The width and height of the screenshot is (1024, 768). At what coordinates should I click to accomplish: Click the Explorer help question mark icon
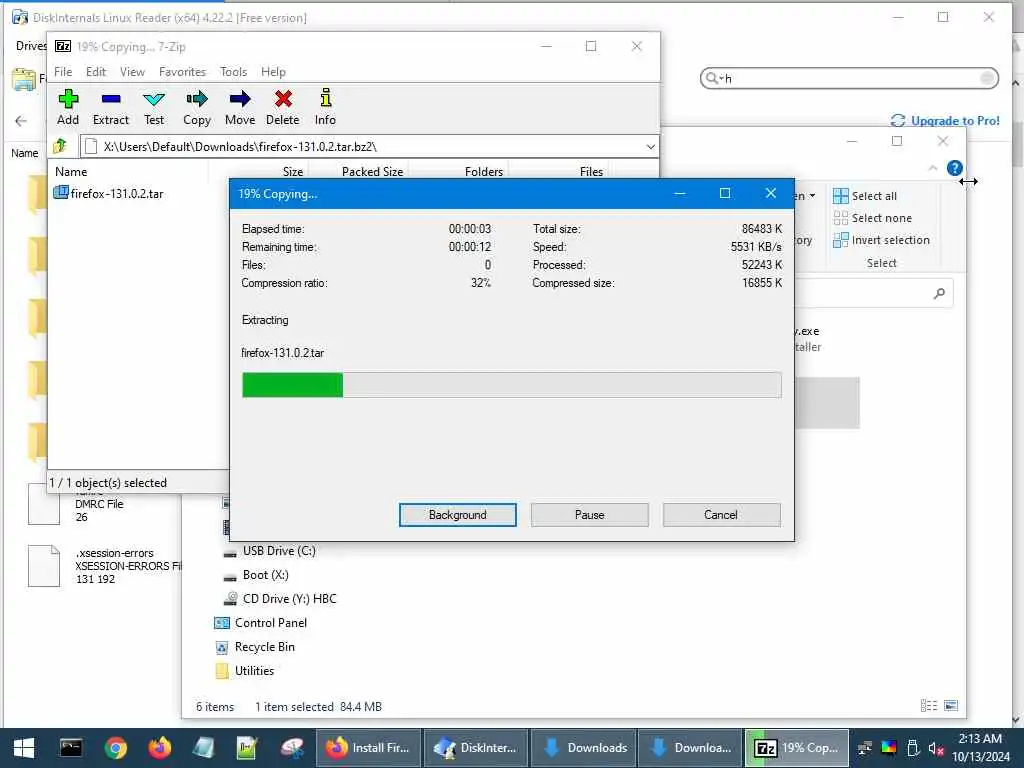coord(955,168)
